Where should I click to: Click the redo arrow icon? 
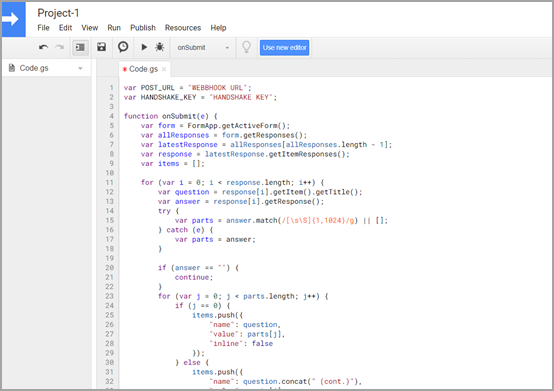coord(59,47)
